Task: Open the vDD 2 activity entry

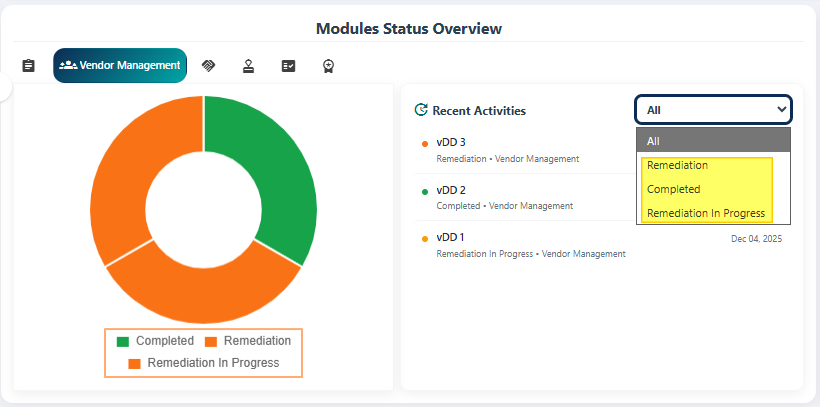Action: (451, 190)
